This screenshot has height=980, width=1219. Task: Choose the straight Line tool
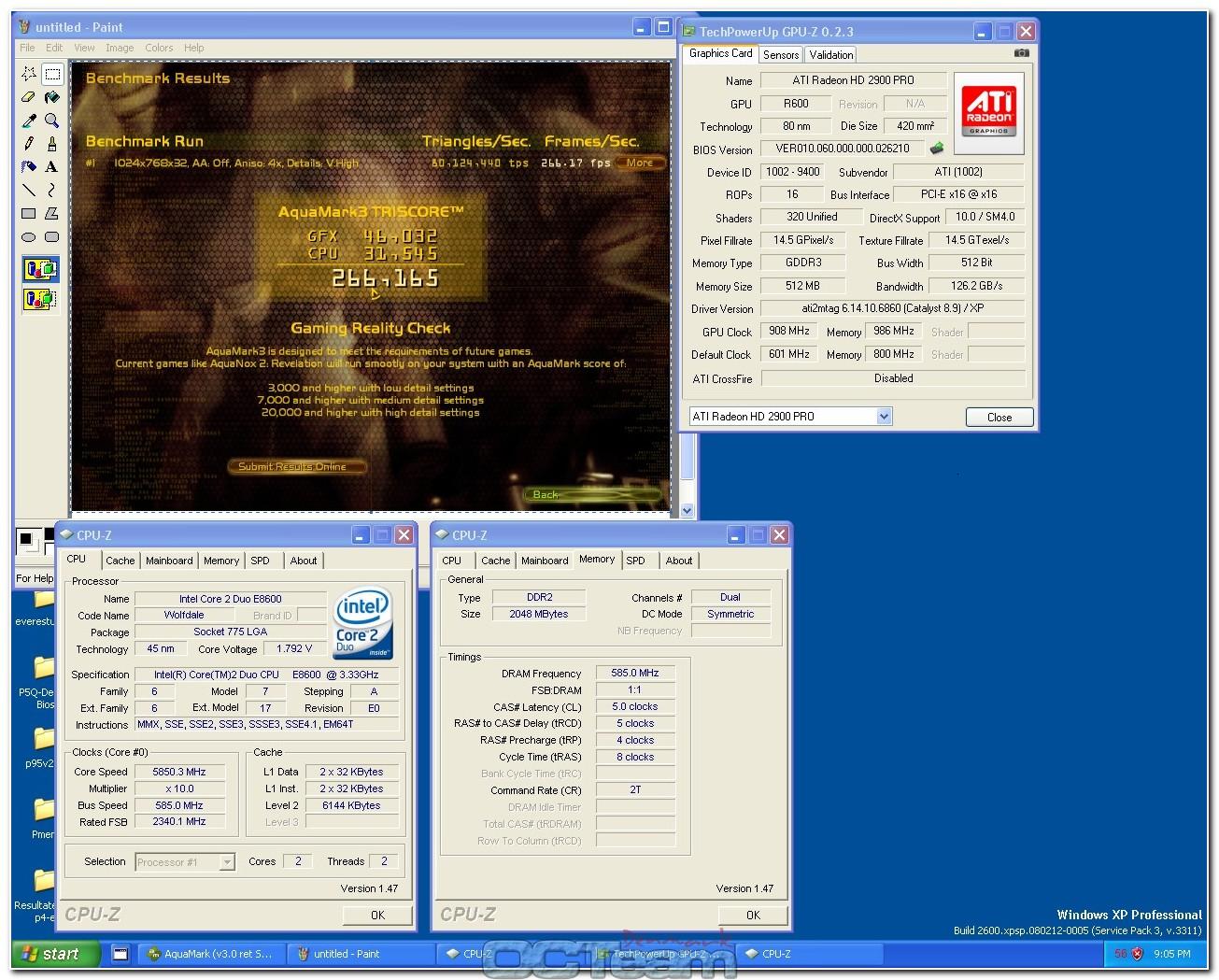29,191
